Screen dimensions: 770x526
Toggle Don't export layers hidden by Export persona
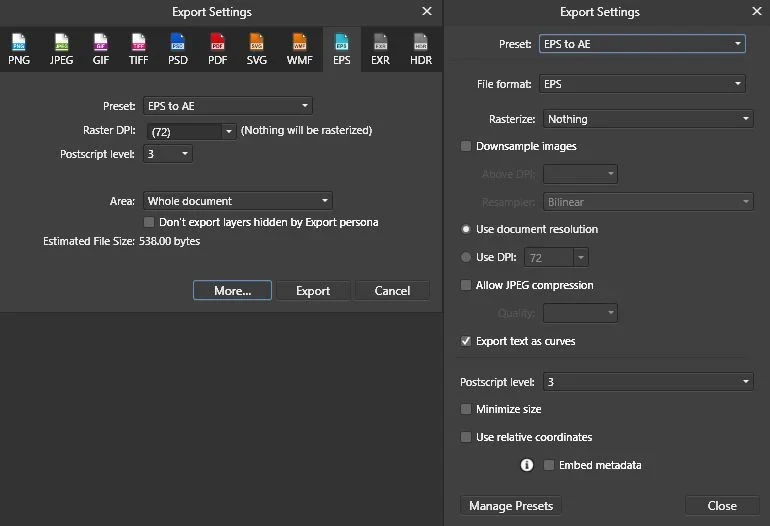click(x=149, y=222)
